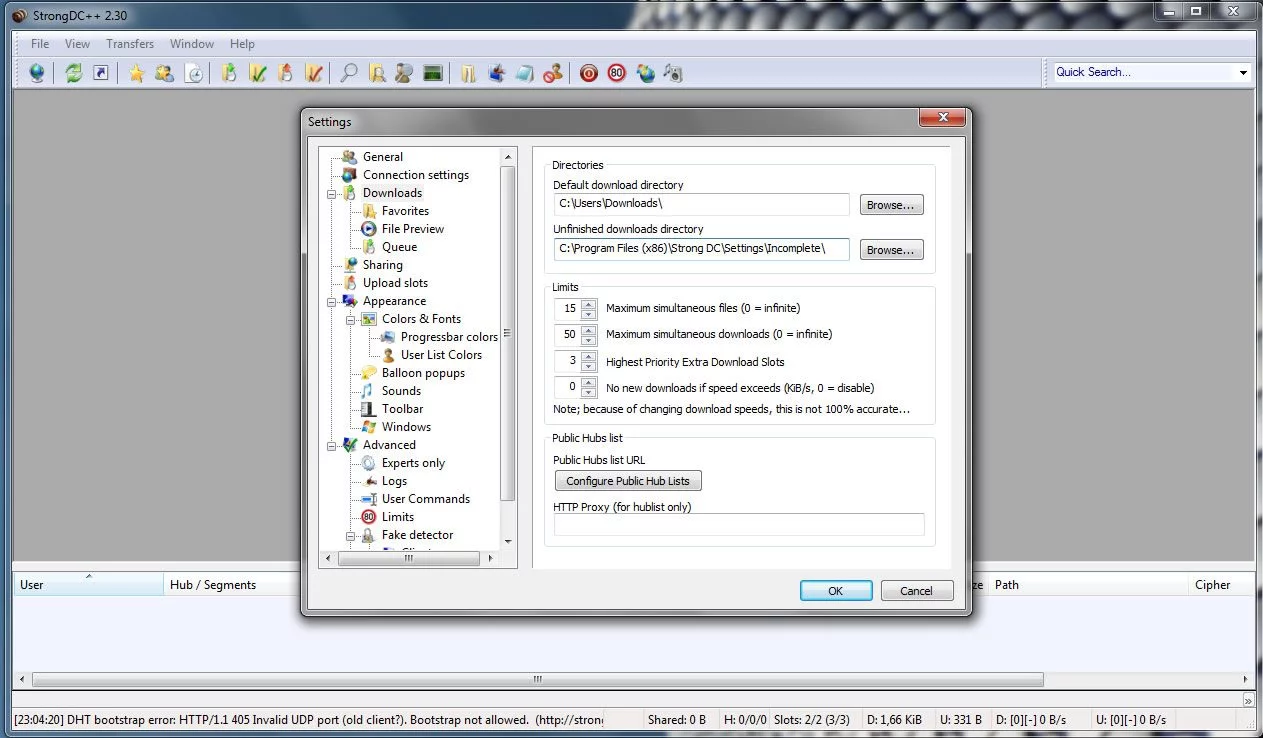Click Configure Public Hub Lists
The image size is (1263, 738).
[x=628, y=481]
